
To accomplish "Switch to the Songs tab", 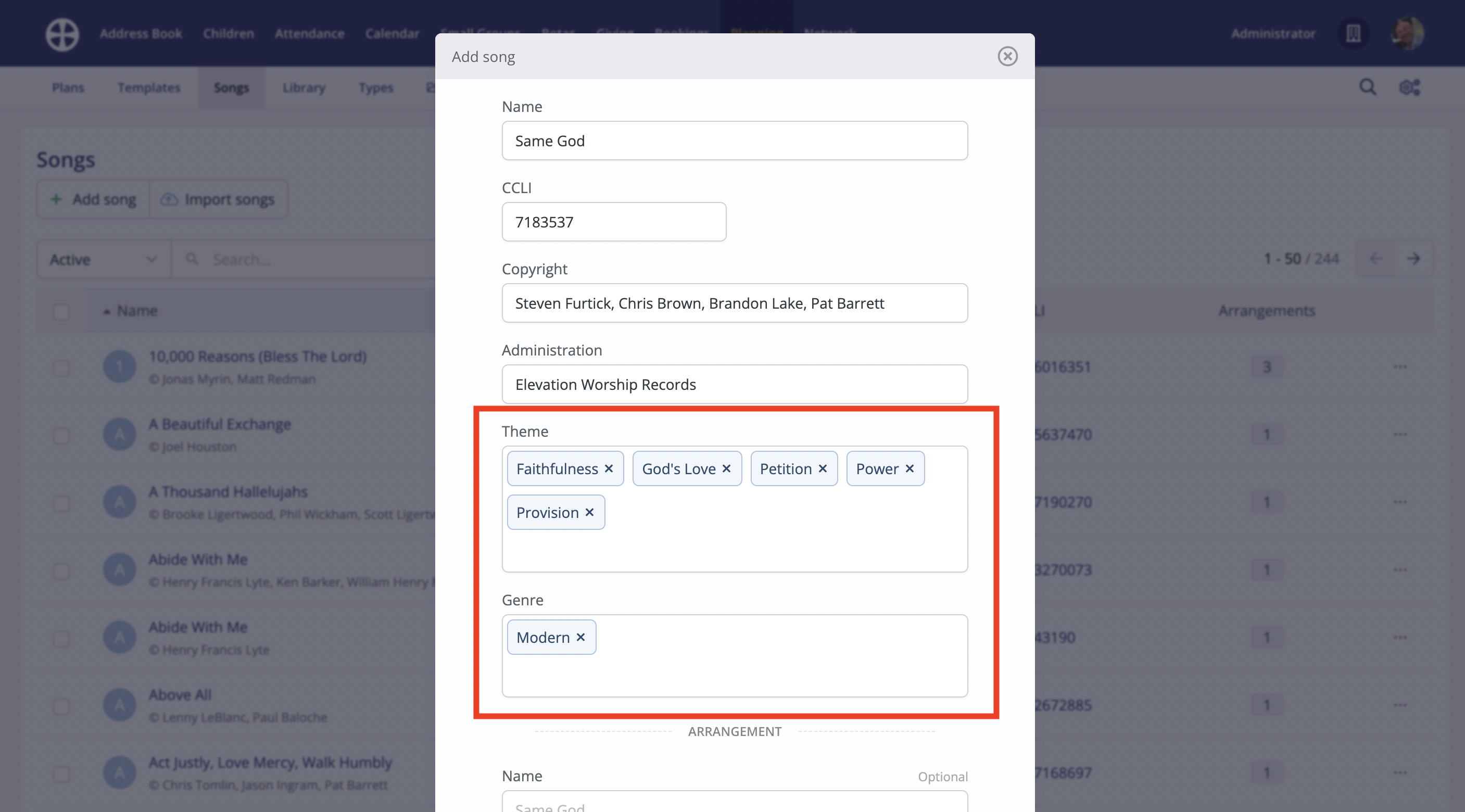I will pyautogui.click(x=232, y=87).
